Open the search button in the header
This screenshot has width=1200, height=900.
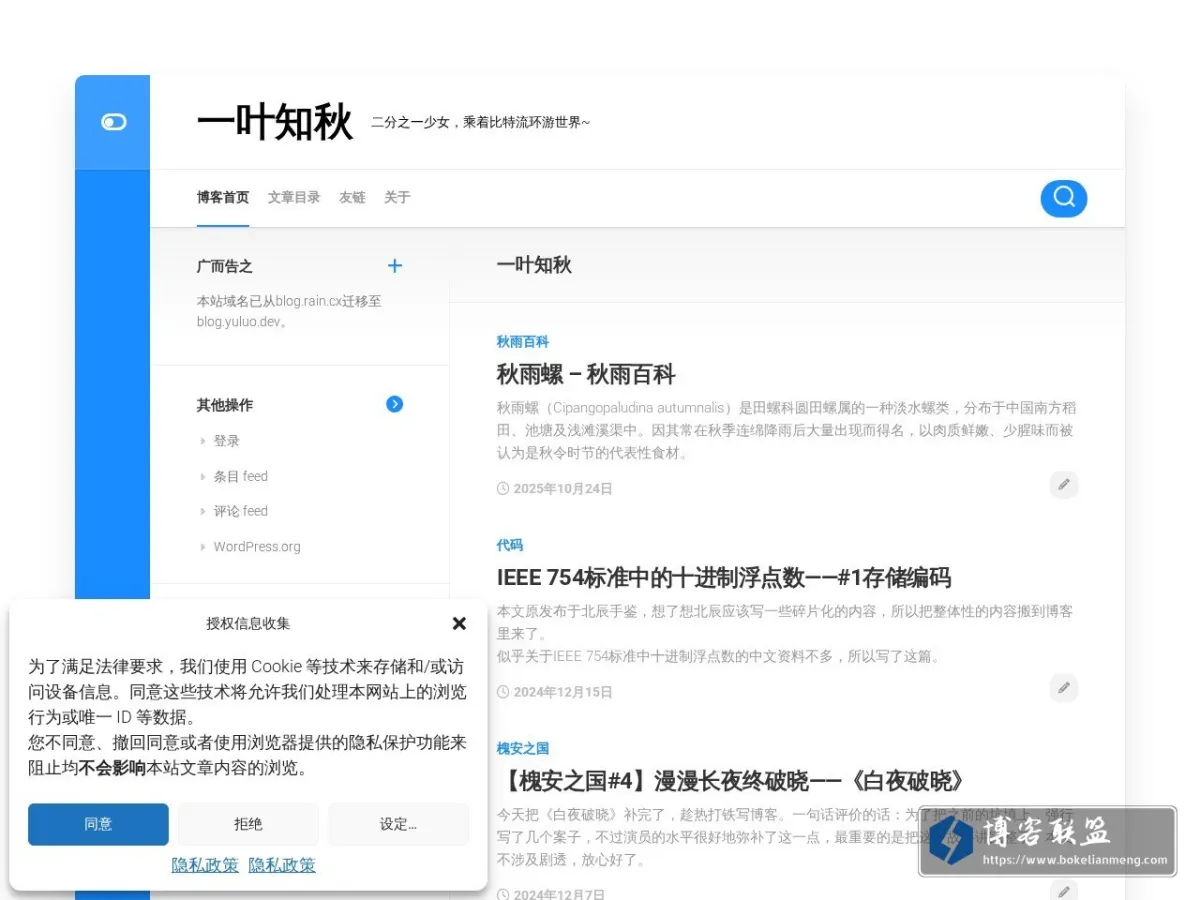coord(1064,197)
